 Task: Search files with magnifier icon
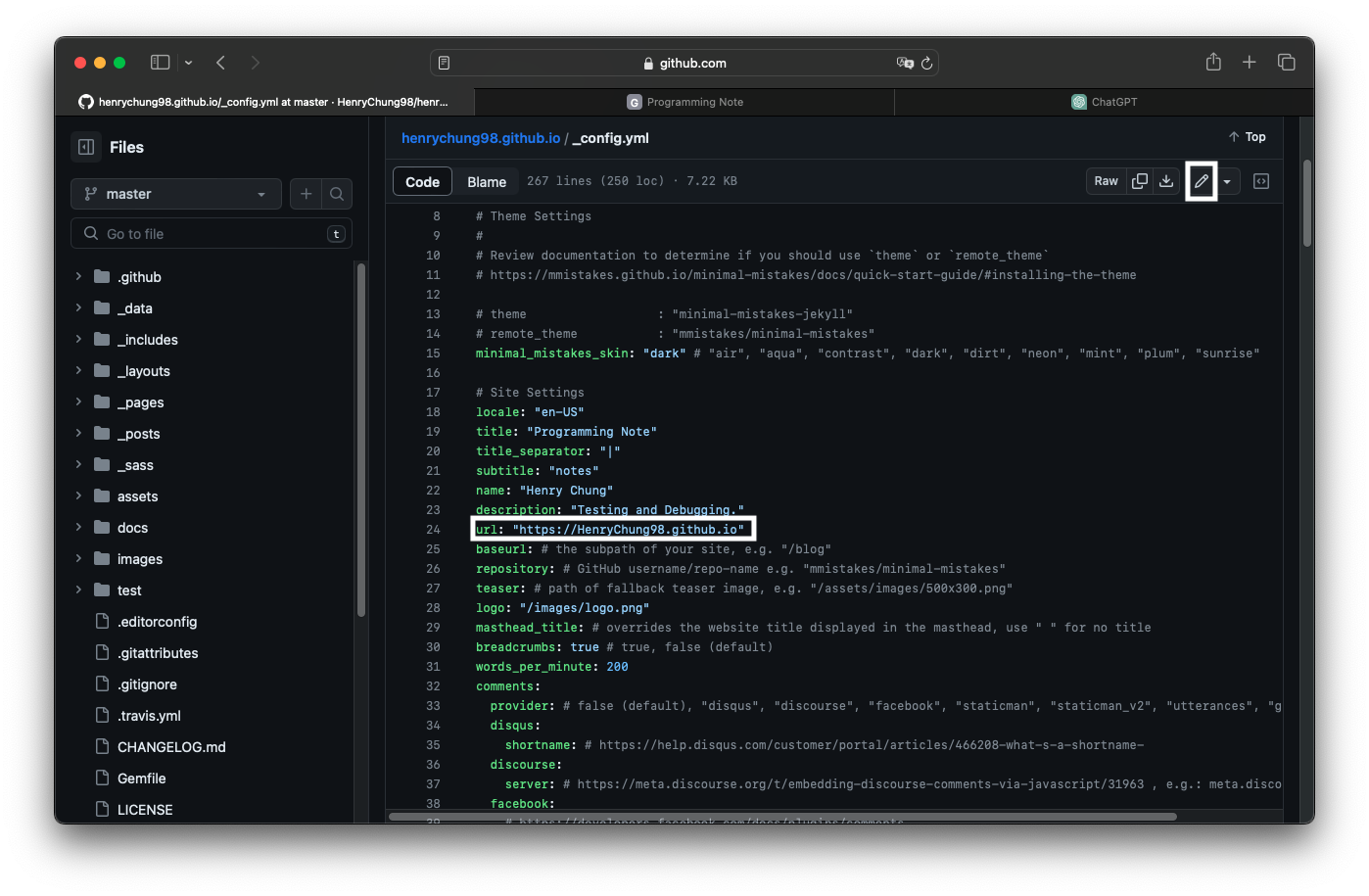337,194
